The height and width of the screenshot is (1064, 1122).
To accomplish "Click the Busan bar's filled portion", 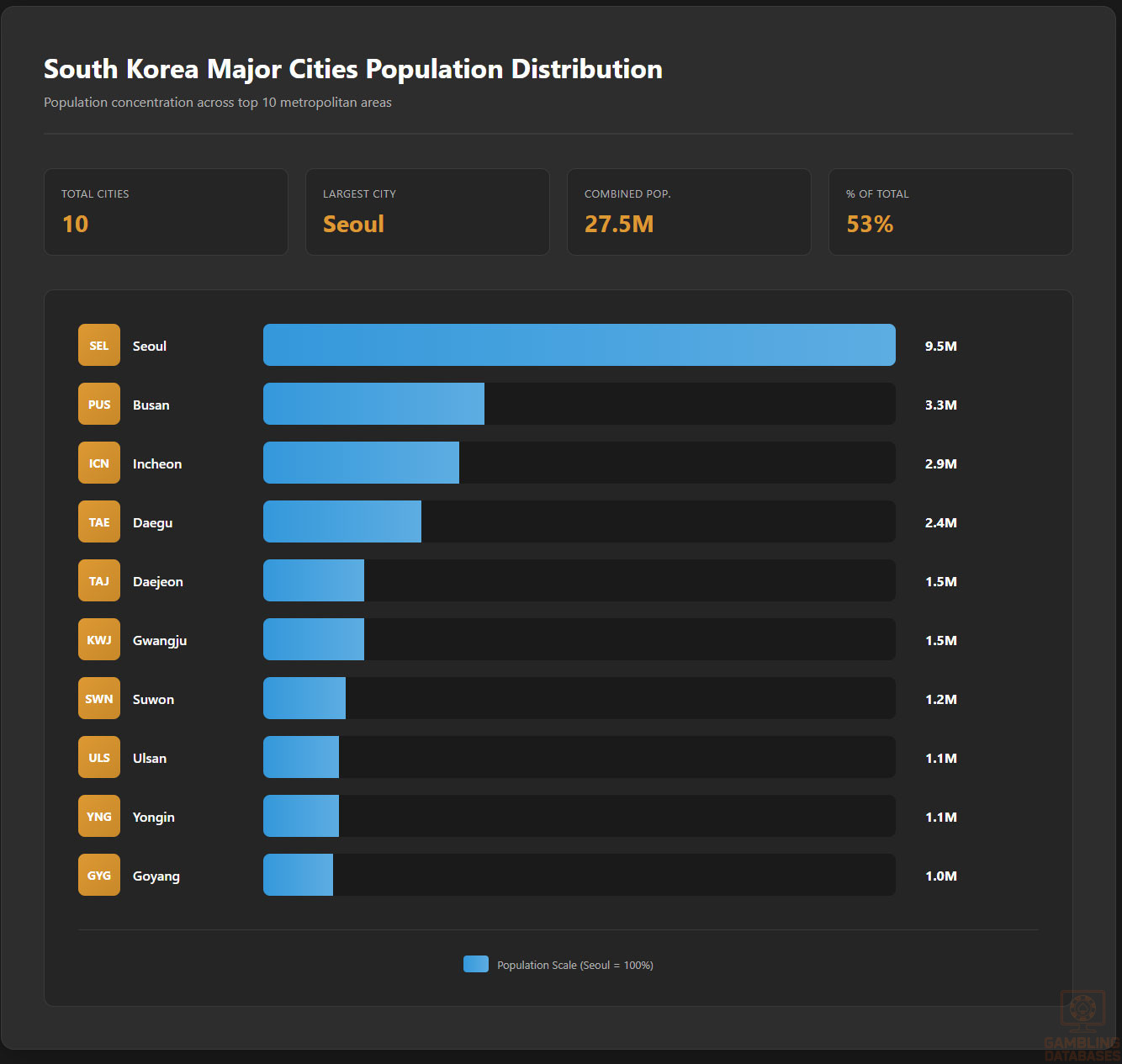I will click(x=373, y=404).
